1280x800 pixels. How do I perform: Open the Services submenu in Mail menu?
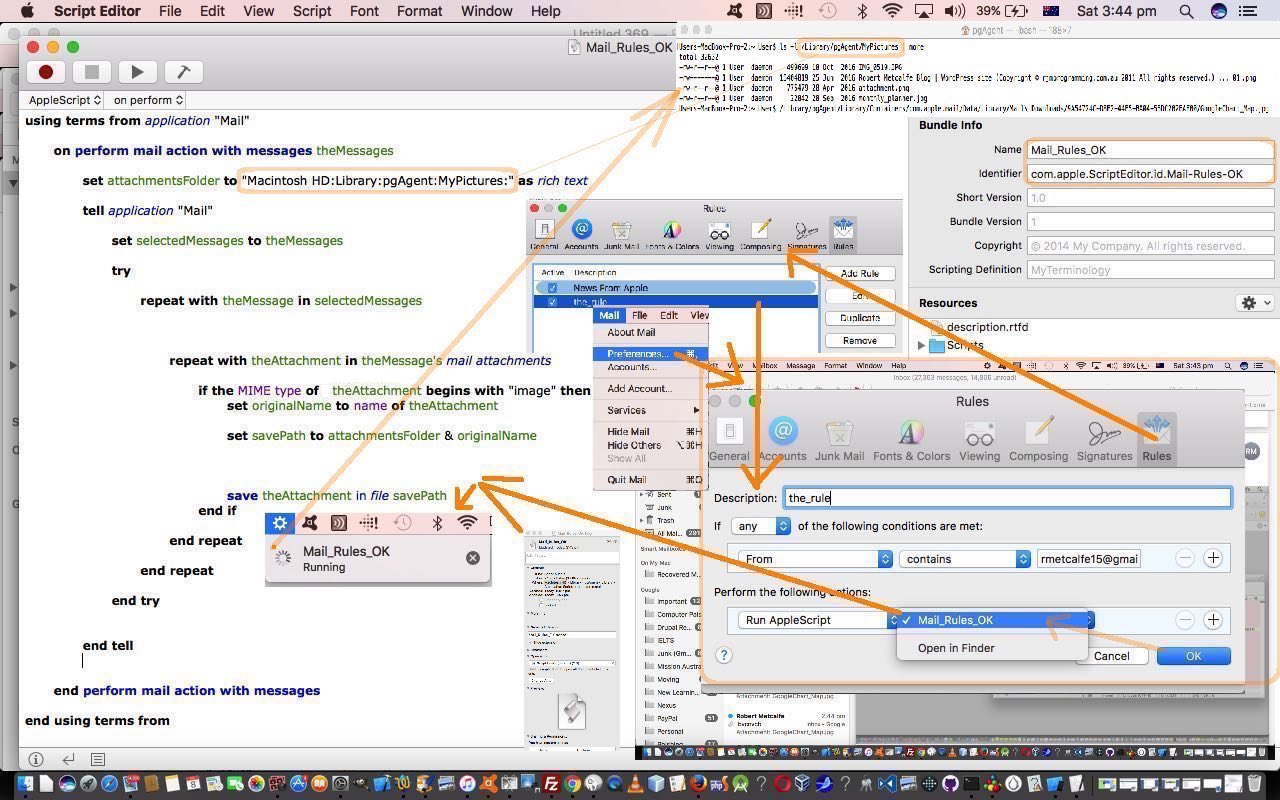pos(652,410)
